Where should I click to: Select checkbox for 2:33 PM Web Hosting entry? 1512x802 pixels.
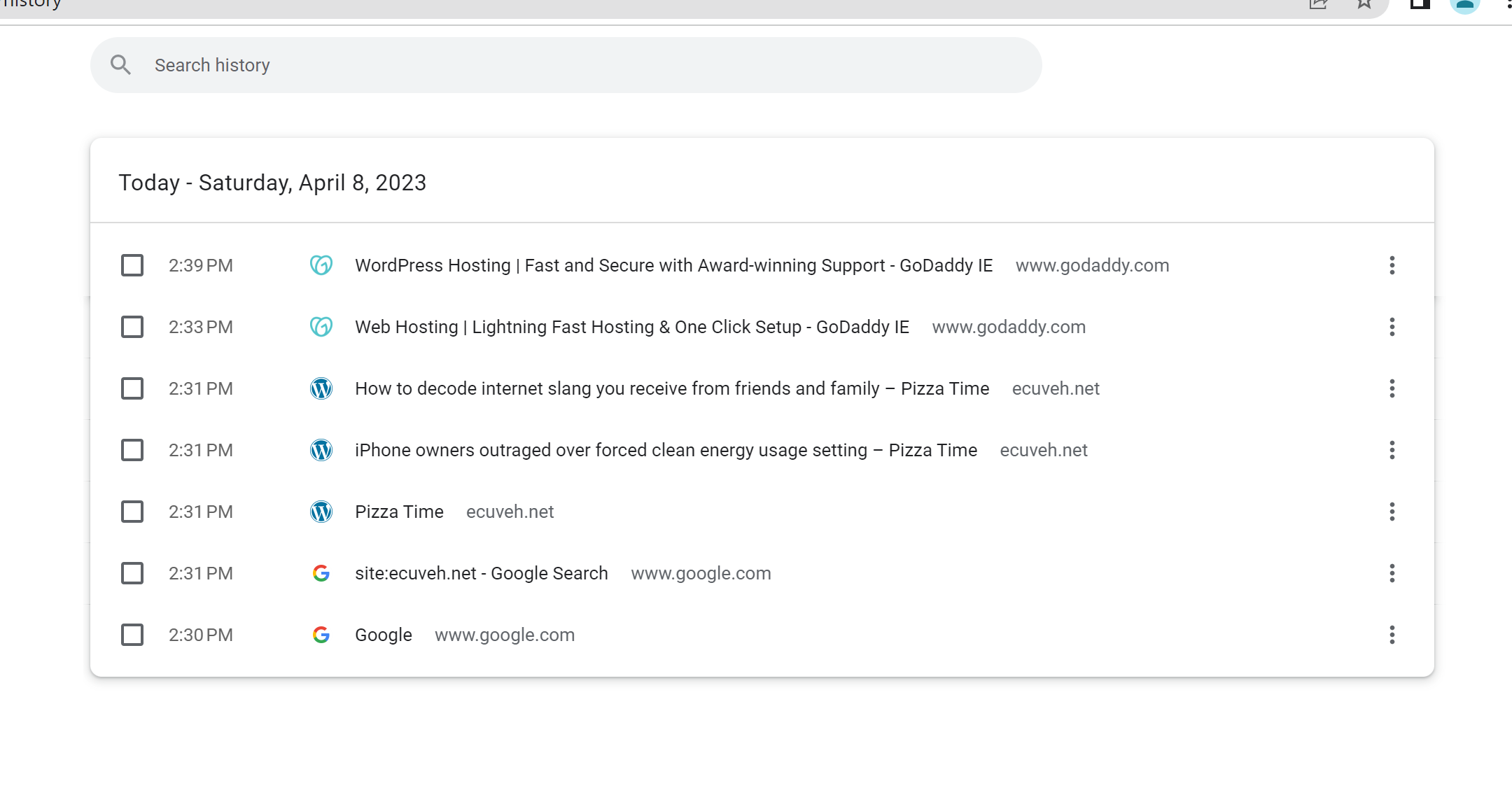click(x=132, y=327)
